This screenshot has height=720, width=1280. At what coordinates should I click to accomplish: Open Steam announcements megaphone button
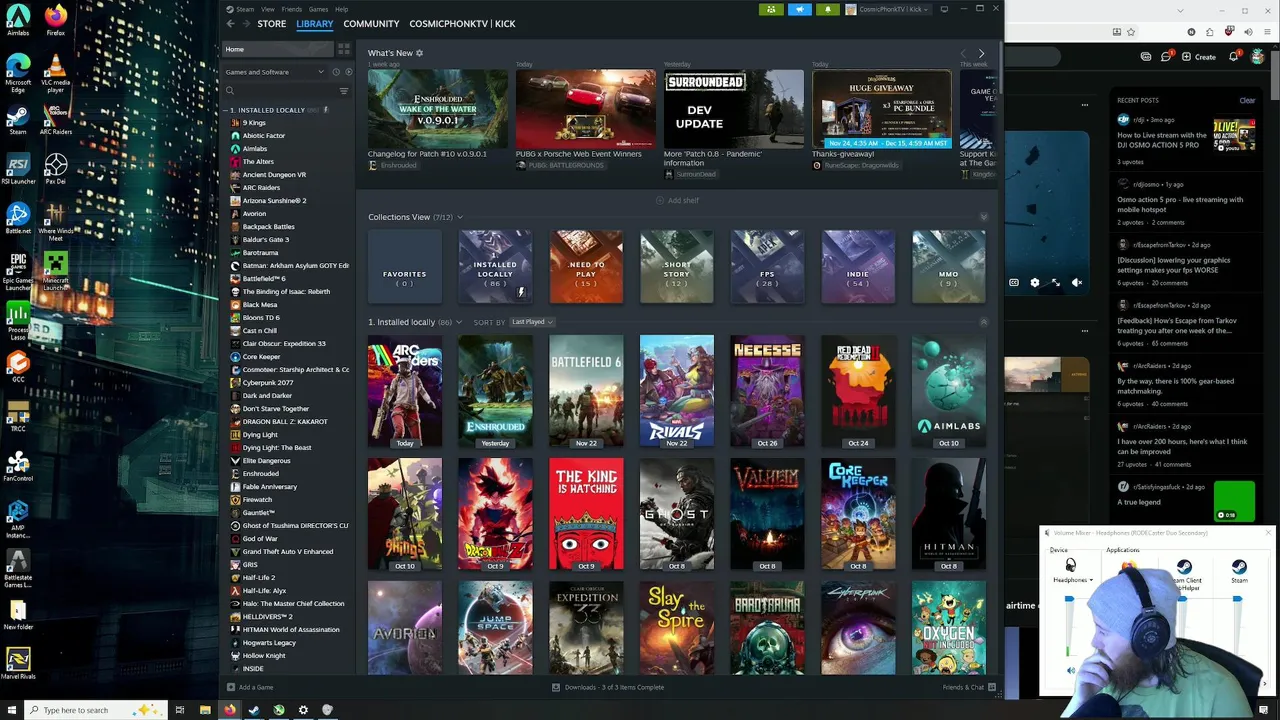(x=799, y=9)
